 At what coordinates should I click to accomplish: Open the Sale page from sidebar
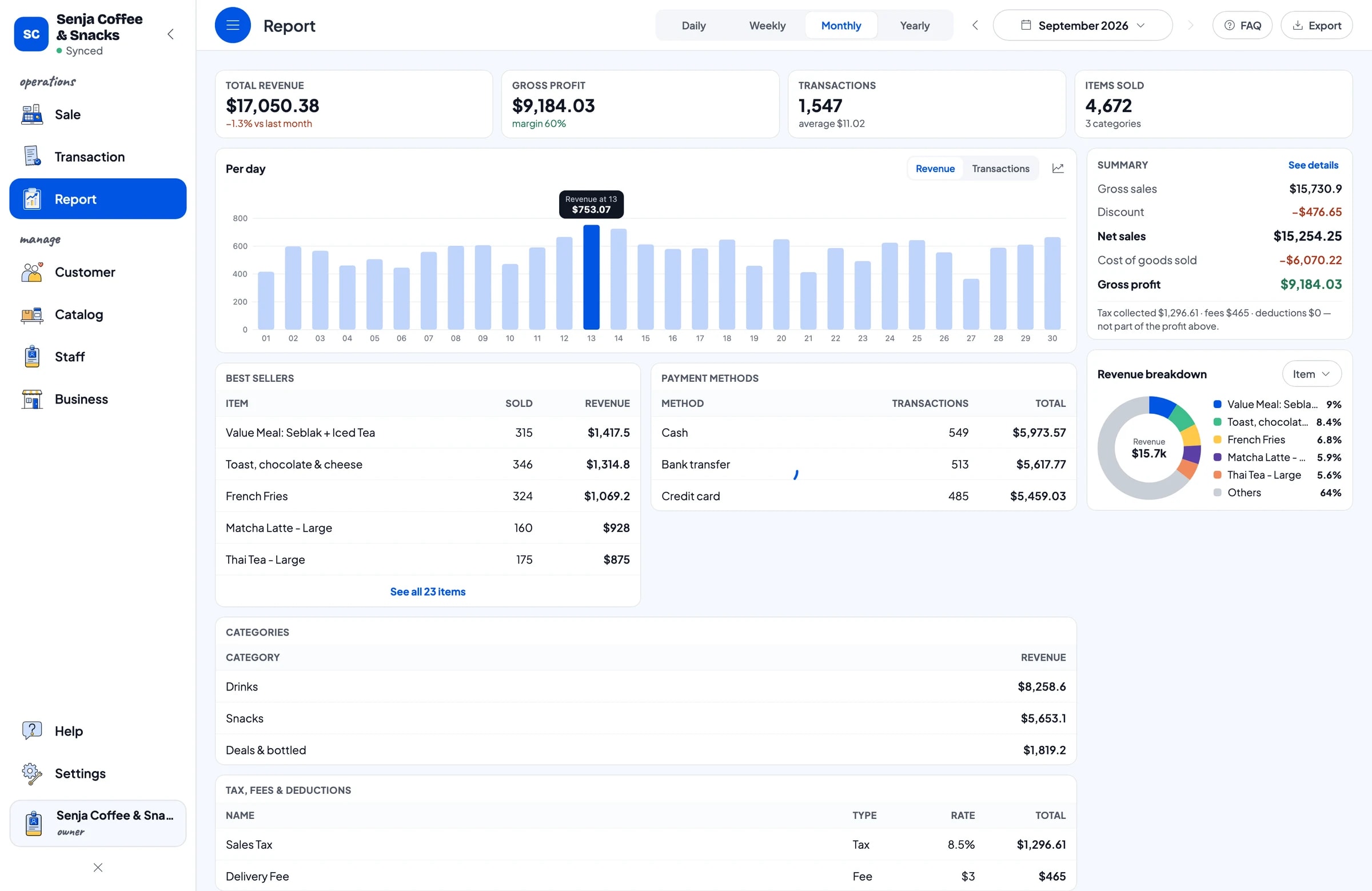(98, 115)
